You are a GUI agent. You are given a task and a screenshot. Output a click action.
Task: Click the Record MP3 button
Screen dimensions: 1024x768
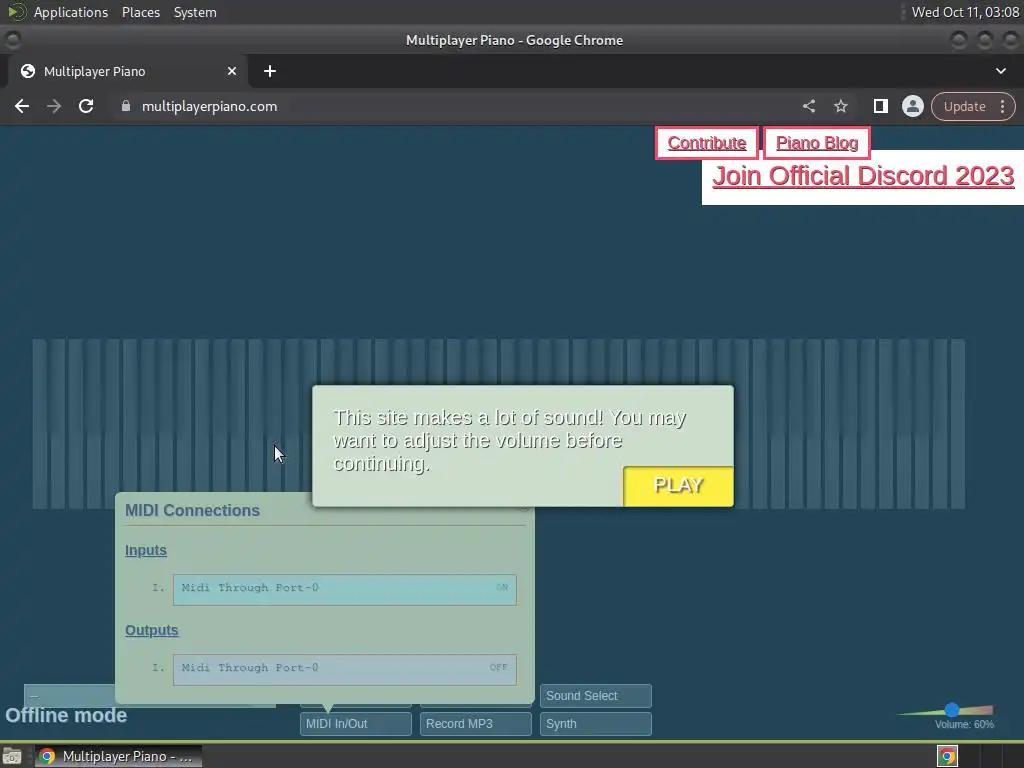[x=475, y=724]
